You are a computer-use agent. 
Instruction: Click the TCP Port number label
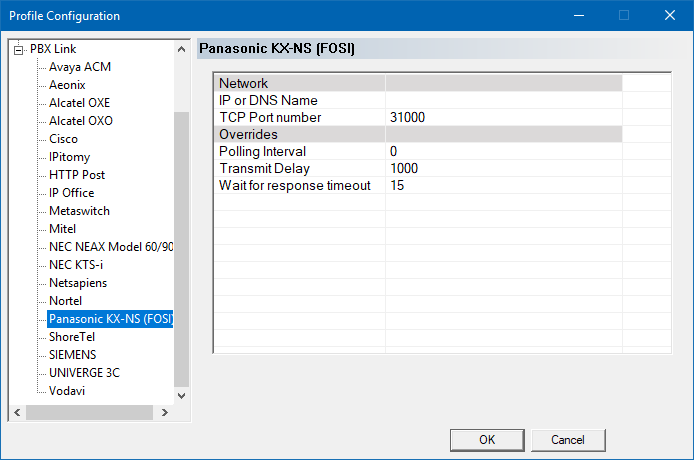point(270,117)
